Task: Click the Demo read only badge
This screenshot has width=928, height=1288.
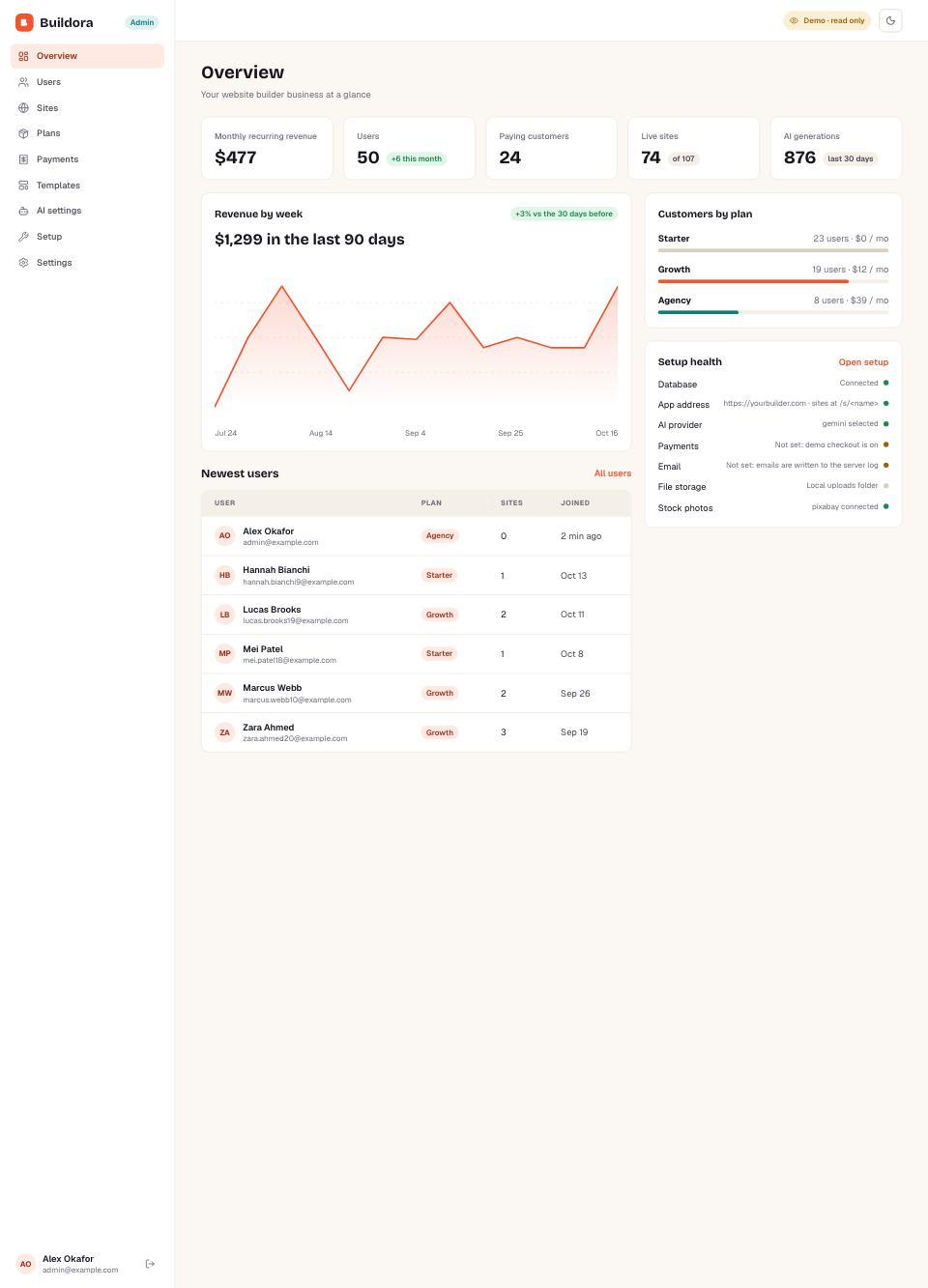Action: (x=826, y=20)
